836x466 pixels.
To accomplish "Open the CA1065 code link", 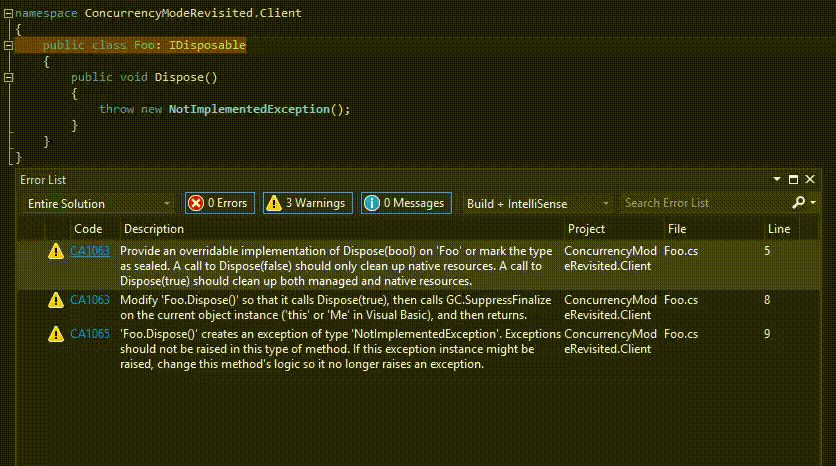I will point(90,334).
